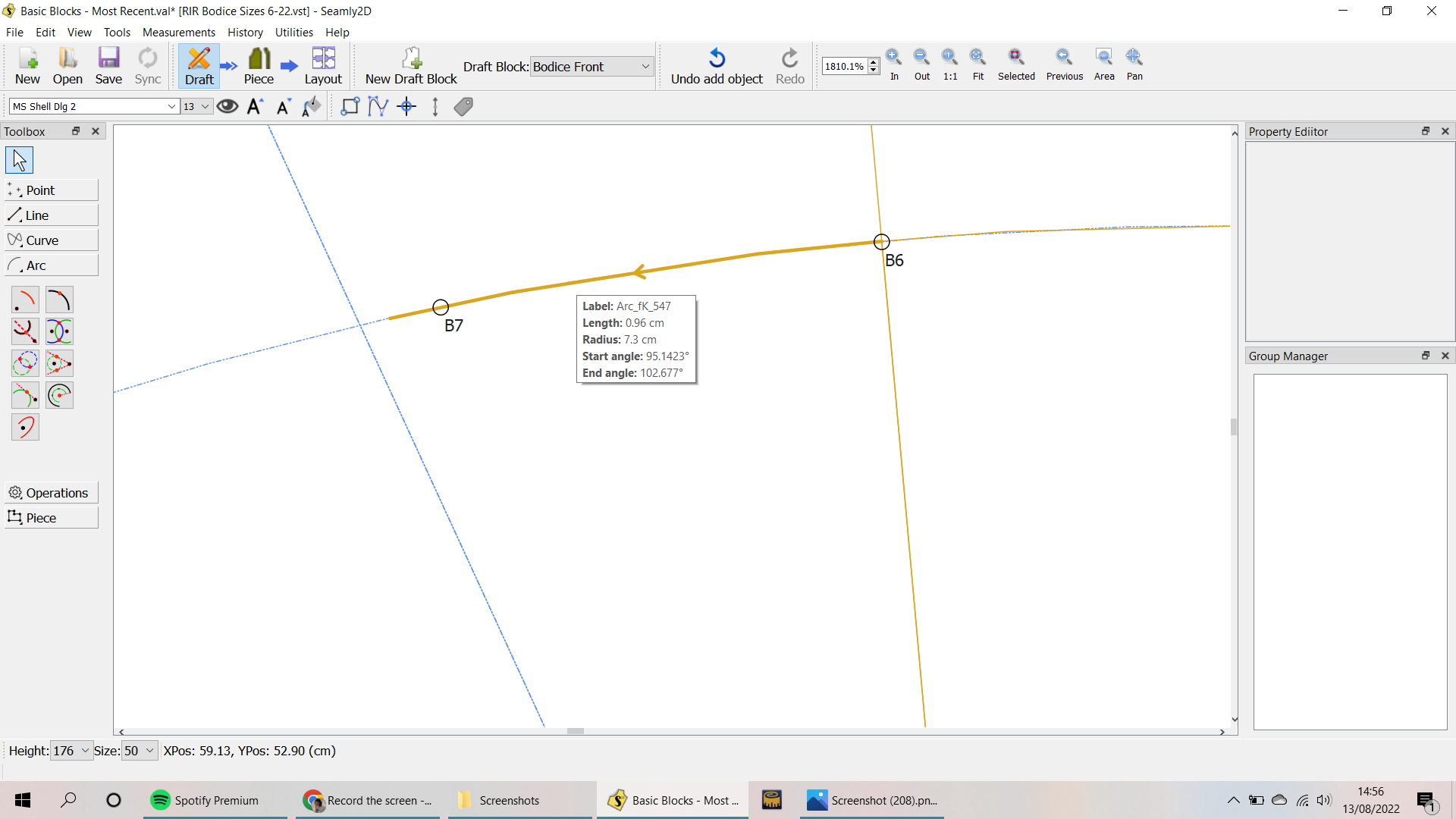Open the Measurements menu
Image resolution: width=1456 pixels, height=819 pixels.
pyautogui.click(x=178, y=33)
